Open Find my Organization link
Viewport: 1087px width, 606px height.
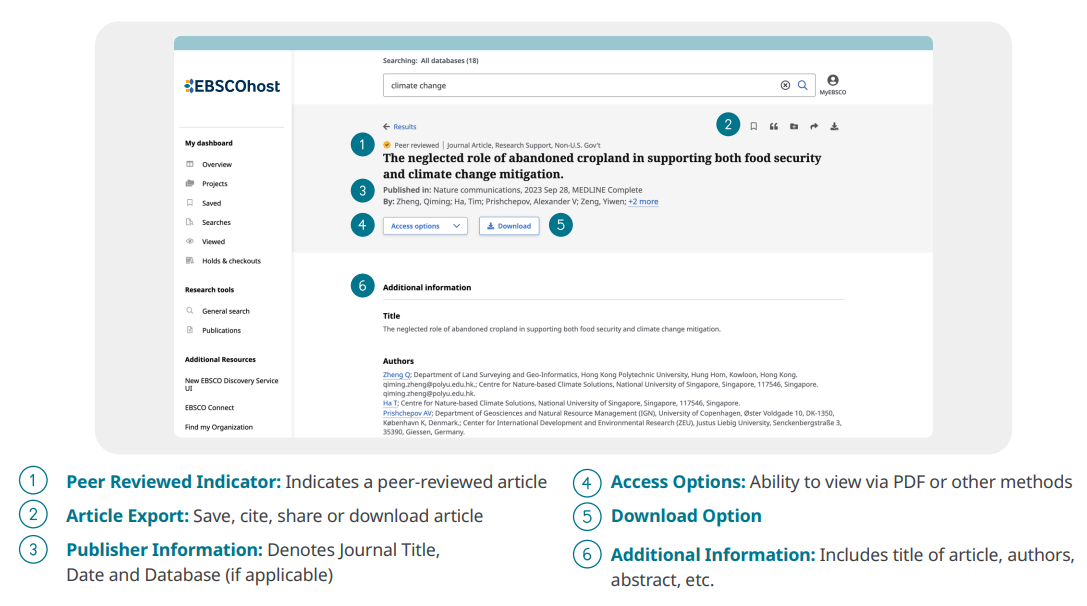point(218,427)
